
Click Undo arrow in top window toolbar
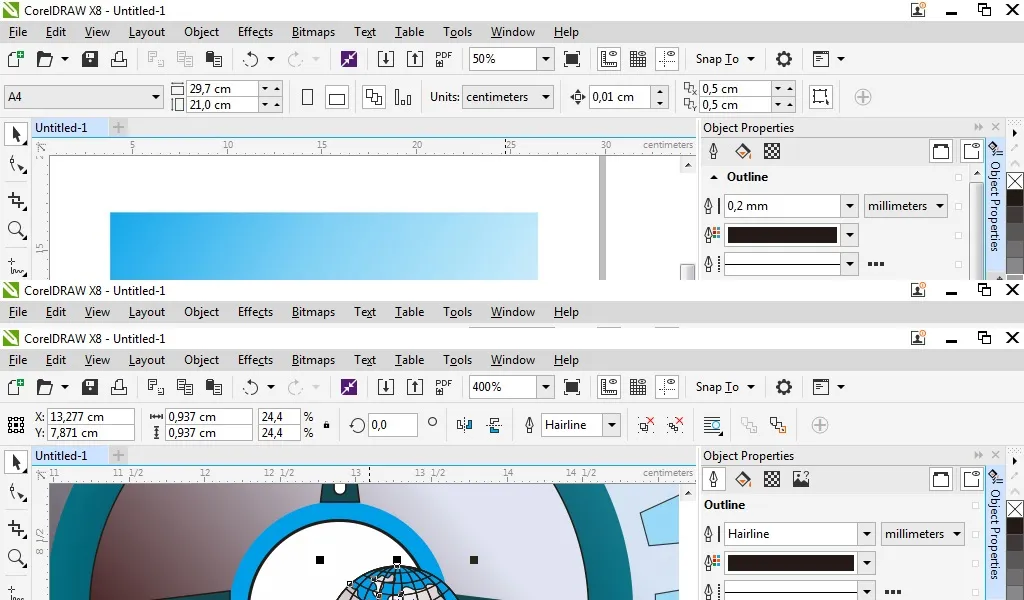click(251, 59)
